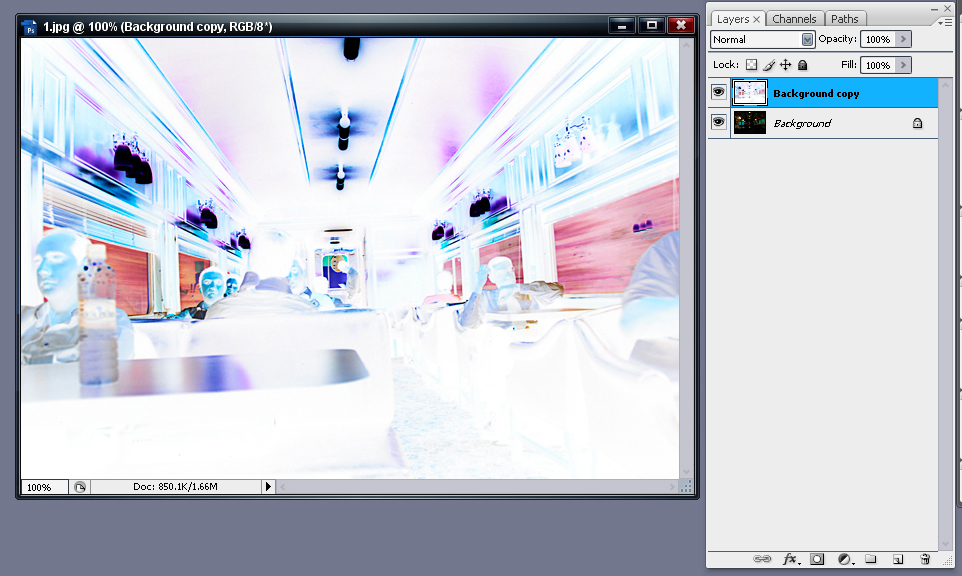Open the fx layer style menu

790,559
